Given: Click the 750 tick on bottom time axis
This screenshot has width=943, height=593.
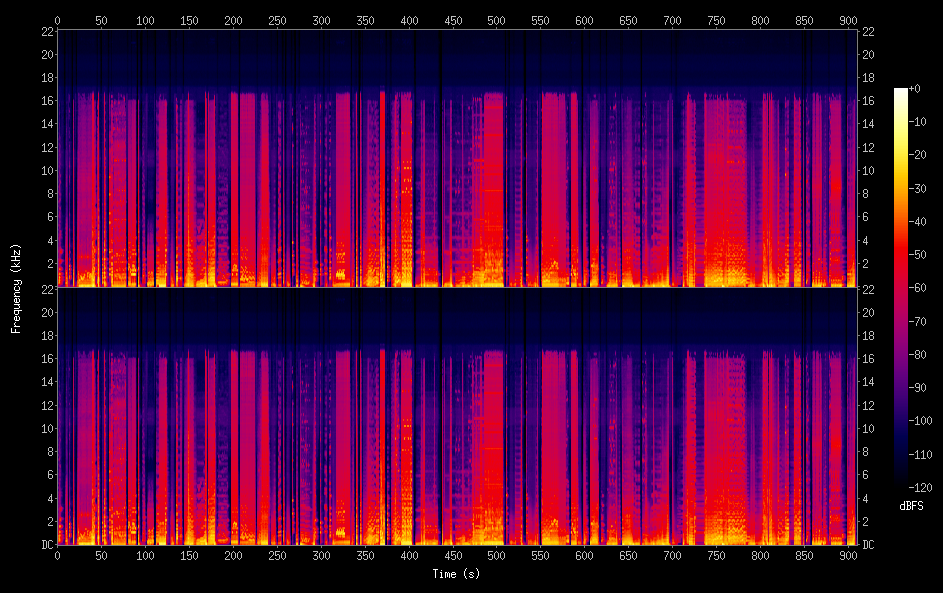Looking at the screenshot, I should click(716, 555).
